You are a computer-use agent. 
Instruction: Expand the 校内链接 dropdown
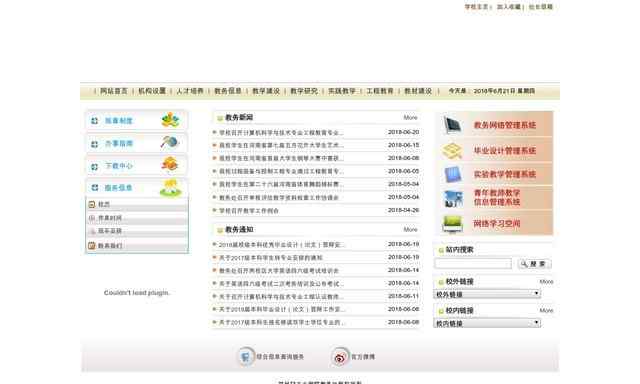click(487, 323)
